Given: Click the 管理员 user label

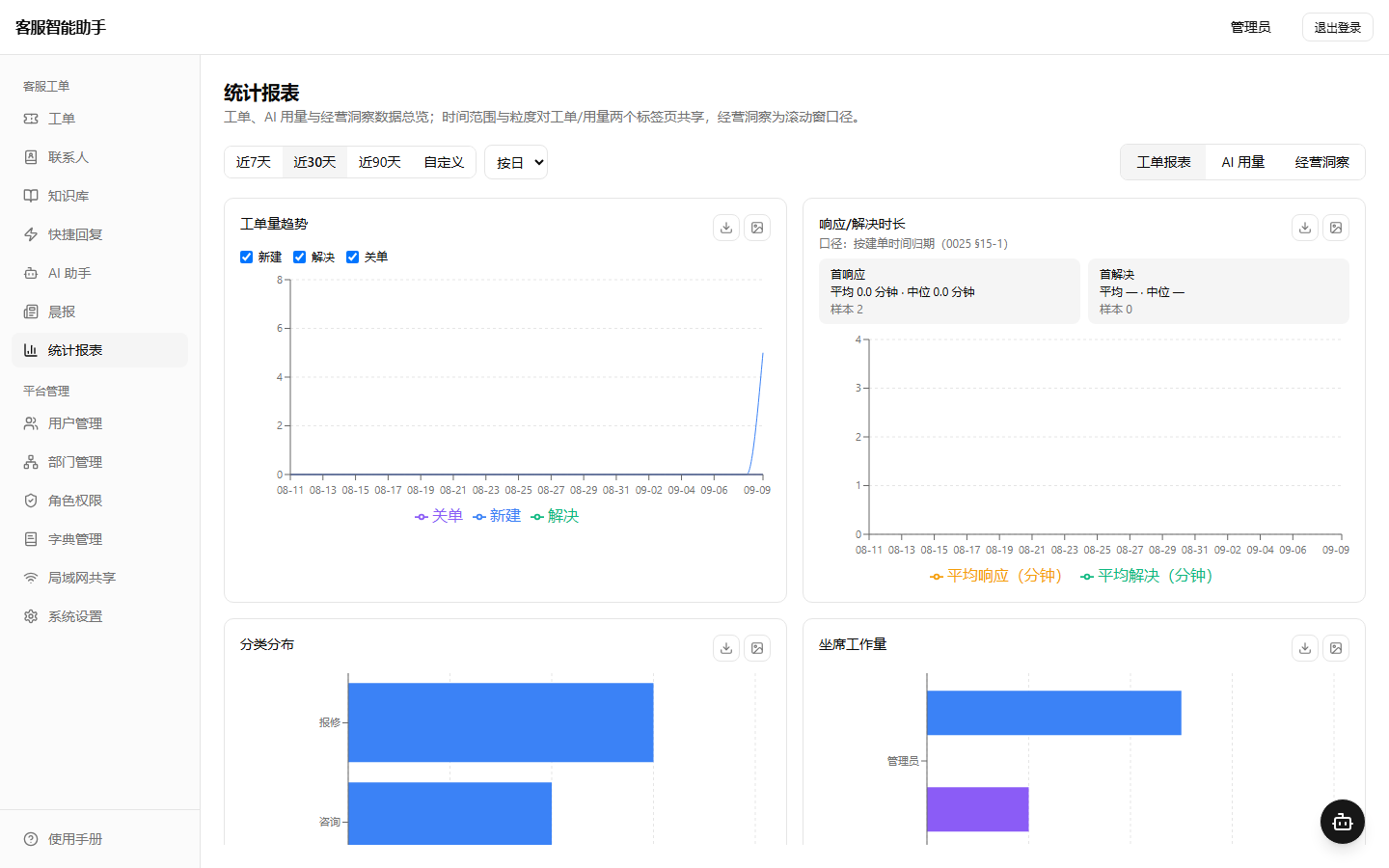Looking at the screenshot, I should point(1250,27).
